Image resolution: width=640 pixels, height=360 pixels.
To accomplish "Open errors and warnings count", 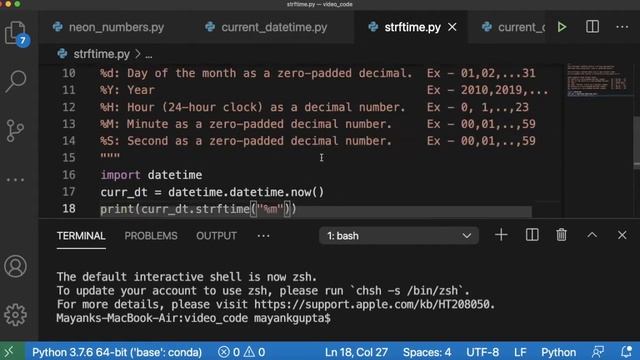I will pyautogui.click(x=241, y=352).
